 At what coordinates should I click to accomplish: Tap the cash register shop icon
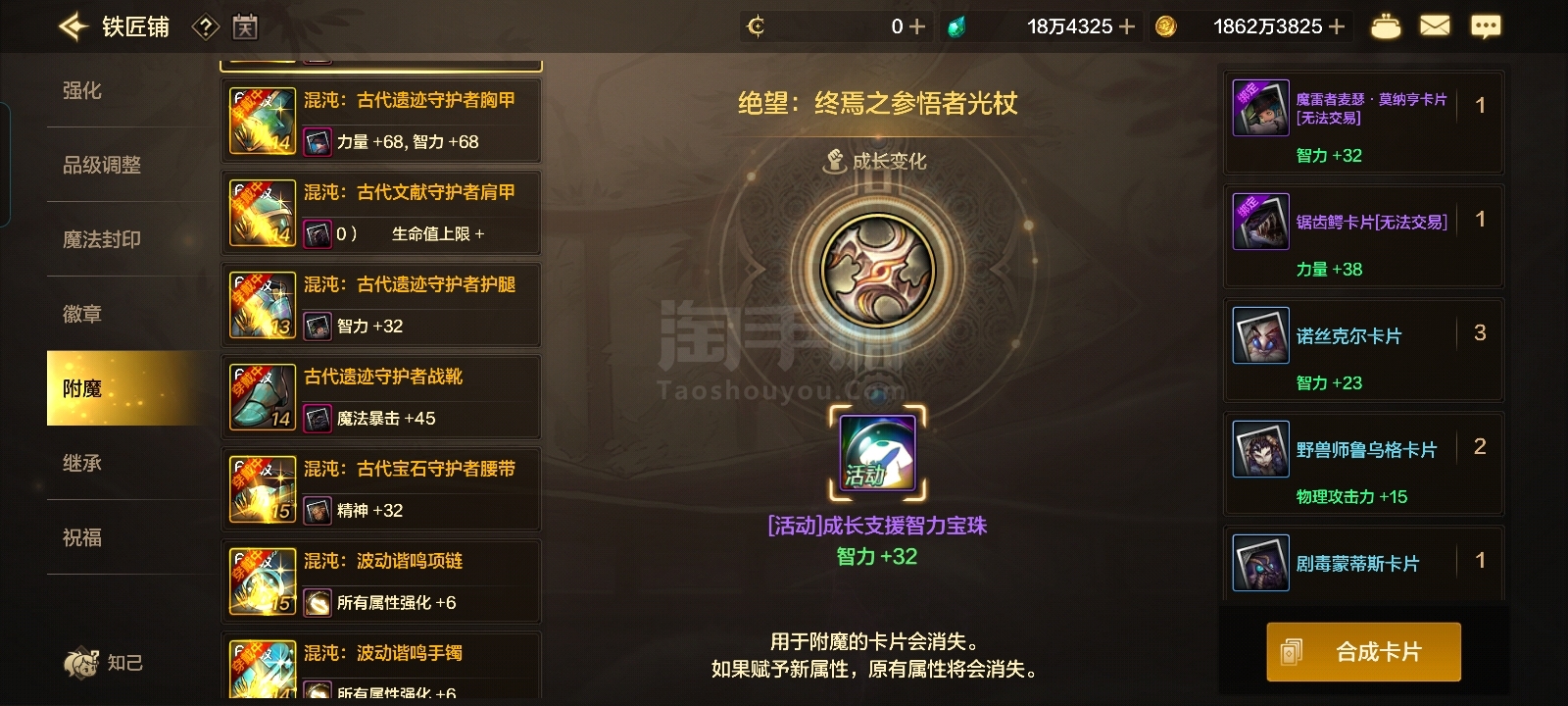[1385, 26]
